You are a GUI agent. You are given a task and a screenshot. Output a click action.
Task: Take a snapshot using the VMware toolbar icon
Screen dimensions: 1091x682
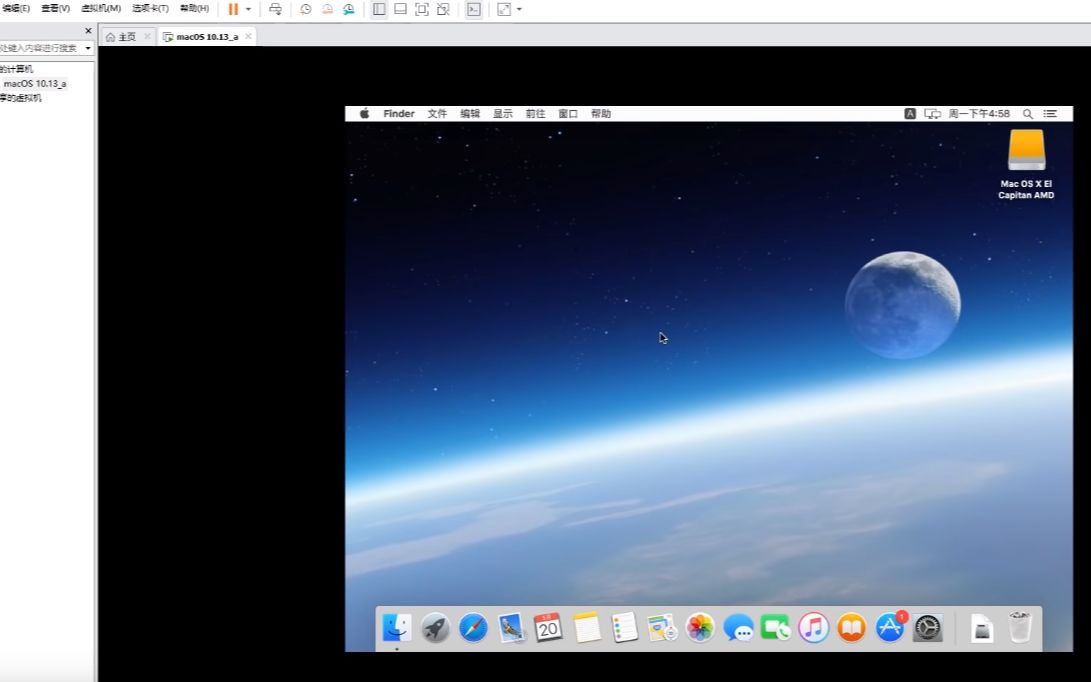(306, 9)
